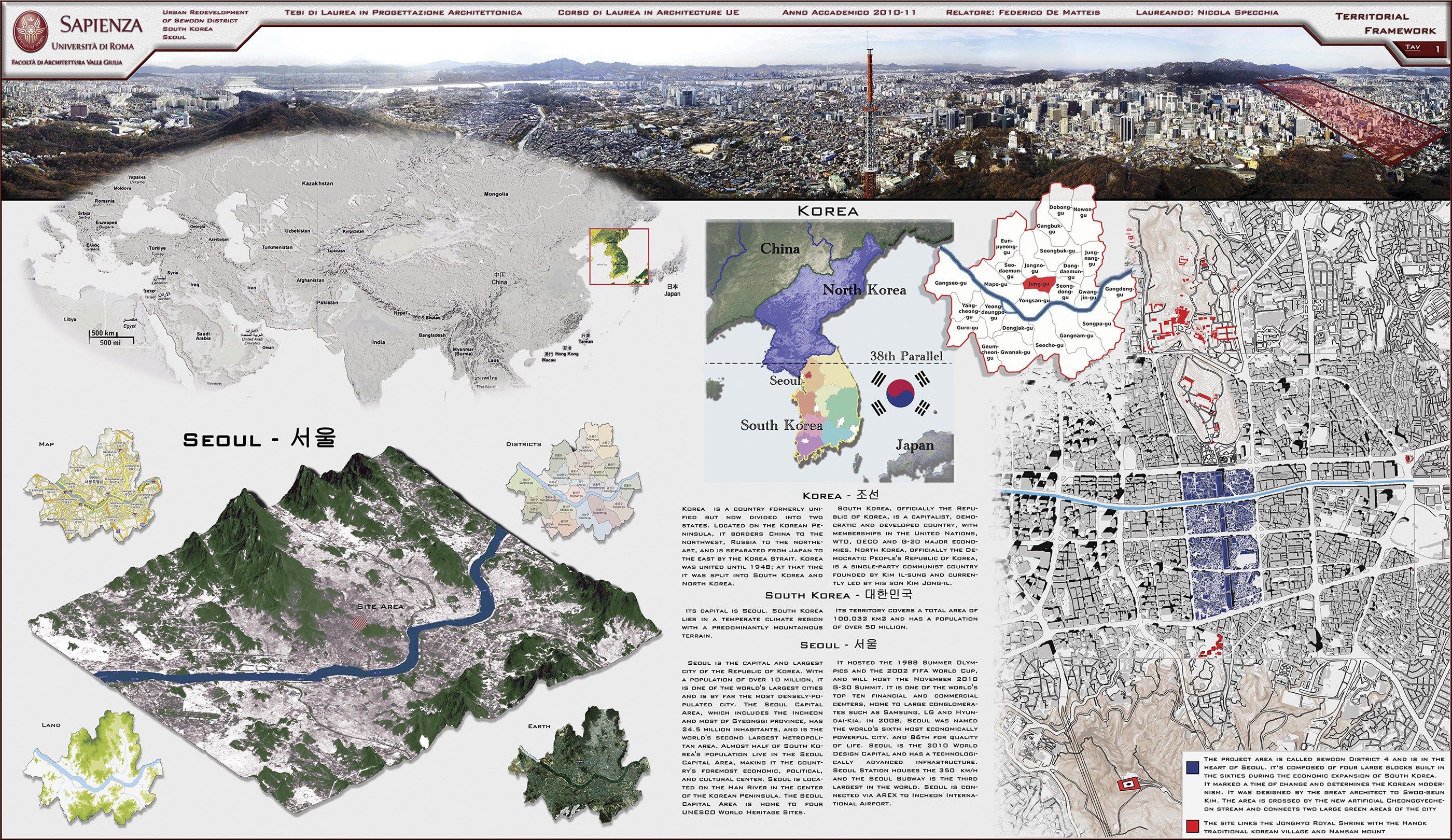Click 'Urban Redevelopment of Sewoon District' text

tap(205, 16)
